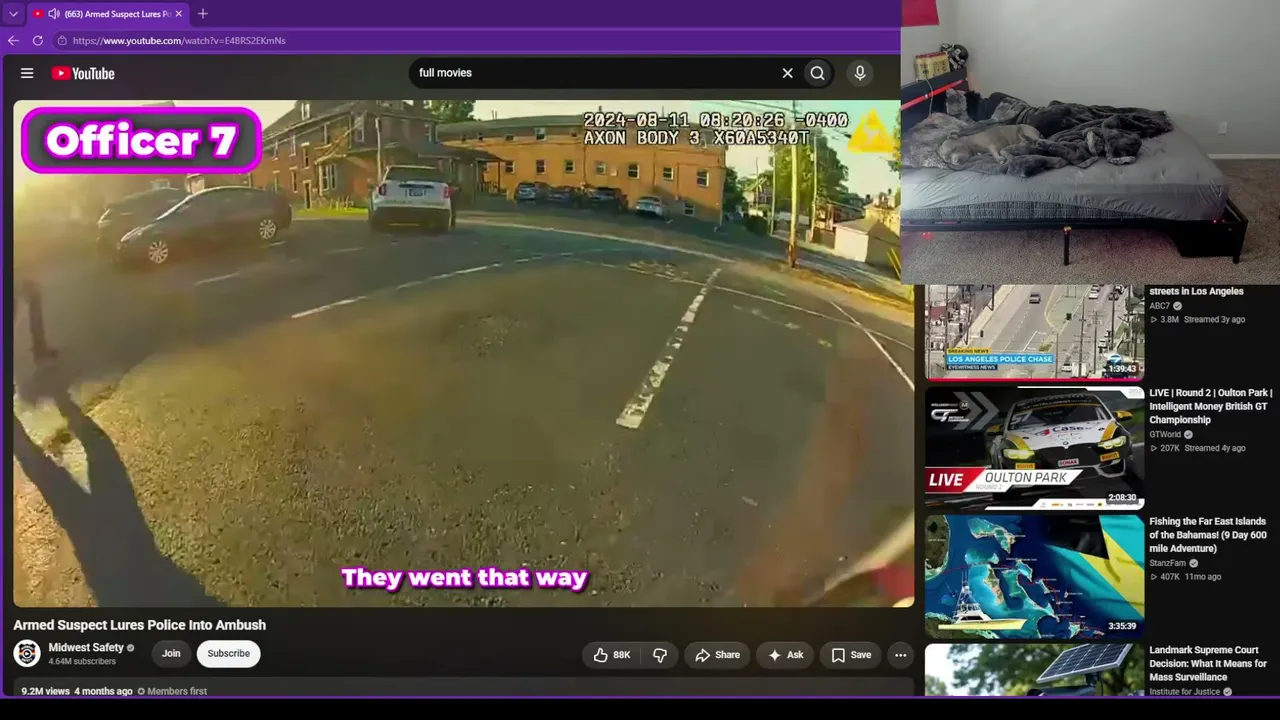The image size is (1280, 720).
Task: Open Midwest Safety channel name link
Action: (86, 648)
